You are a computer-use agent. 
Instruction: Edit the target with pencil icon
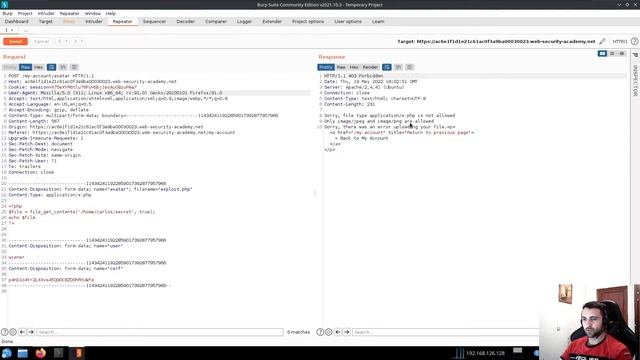(602, 42)
